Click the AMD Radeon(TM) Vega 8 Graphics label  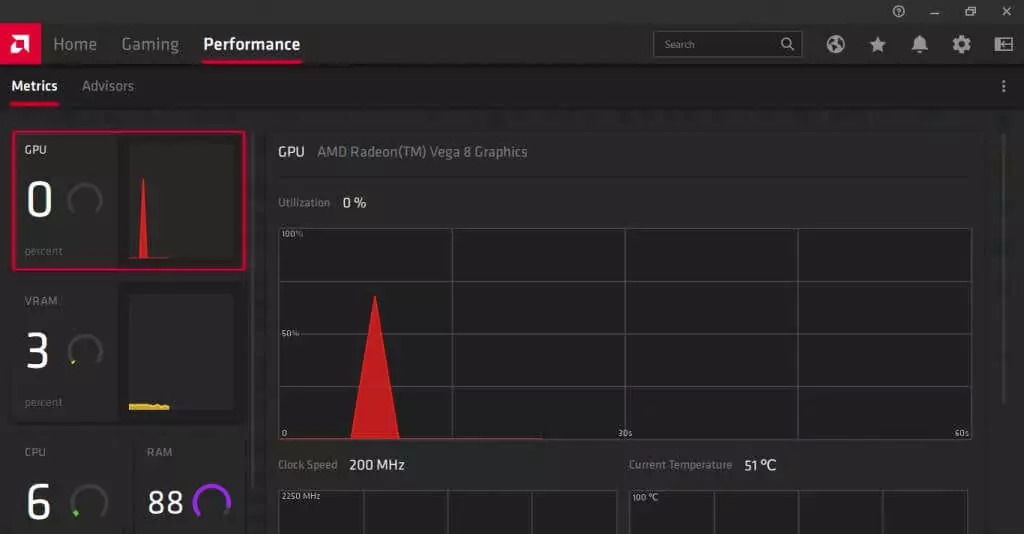422,151
